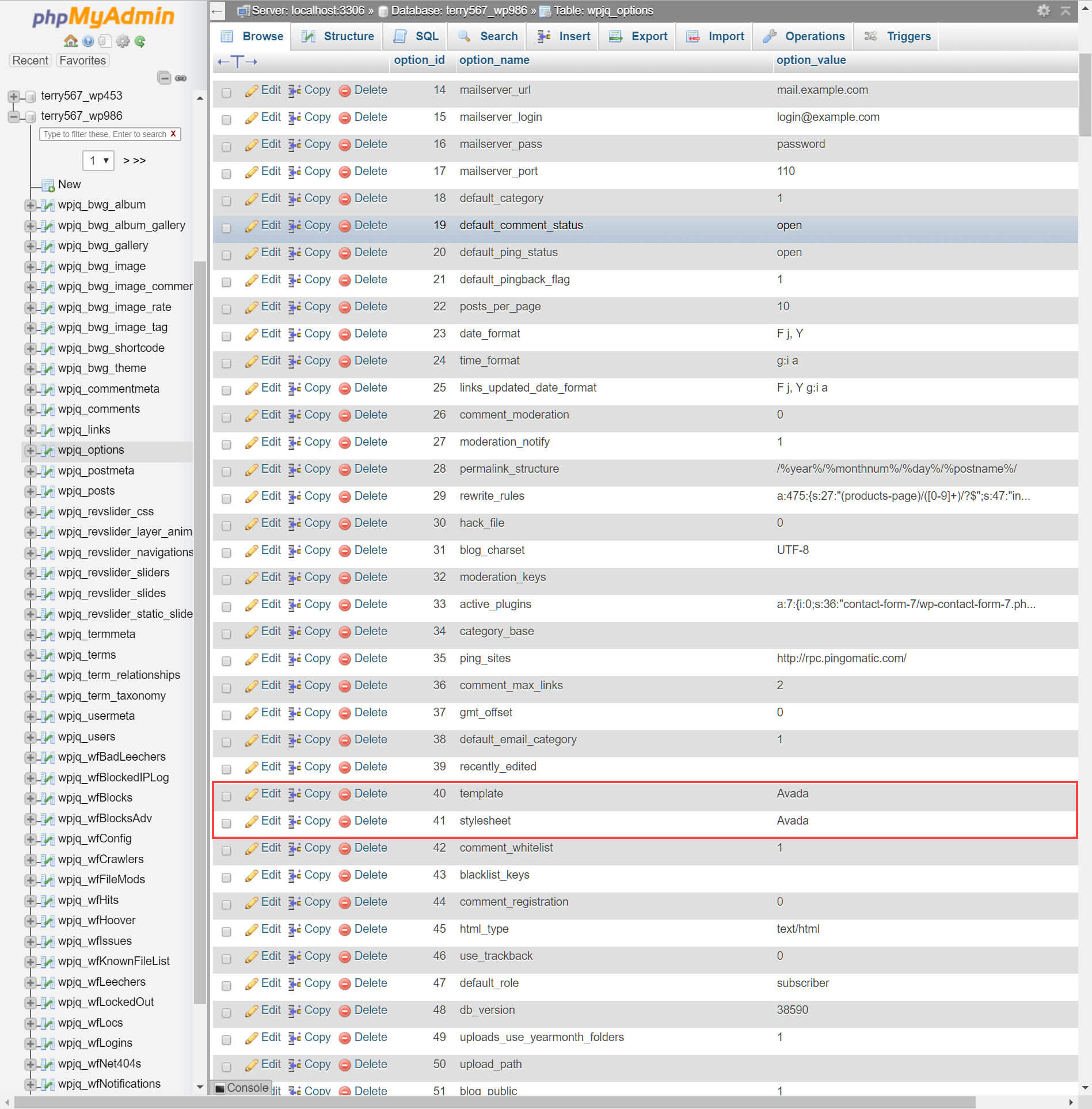Expand the wpjq_bwg_album table node
Screen dimensions: 1092x1109
pyautogui.click(x=30, y=205)
